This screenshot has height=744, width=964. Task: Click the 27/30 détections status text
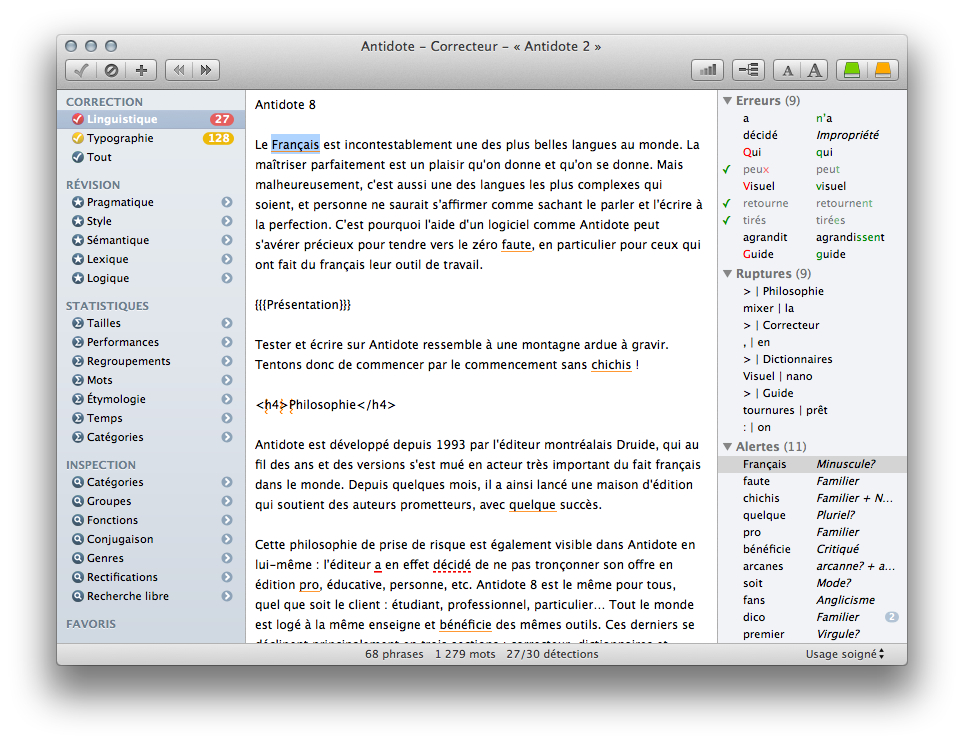552,654
